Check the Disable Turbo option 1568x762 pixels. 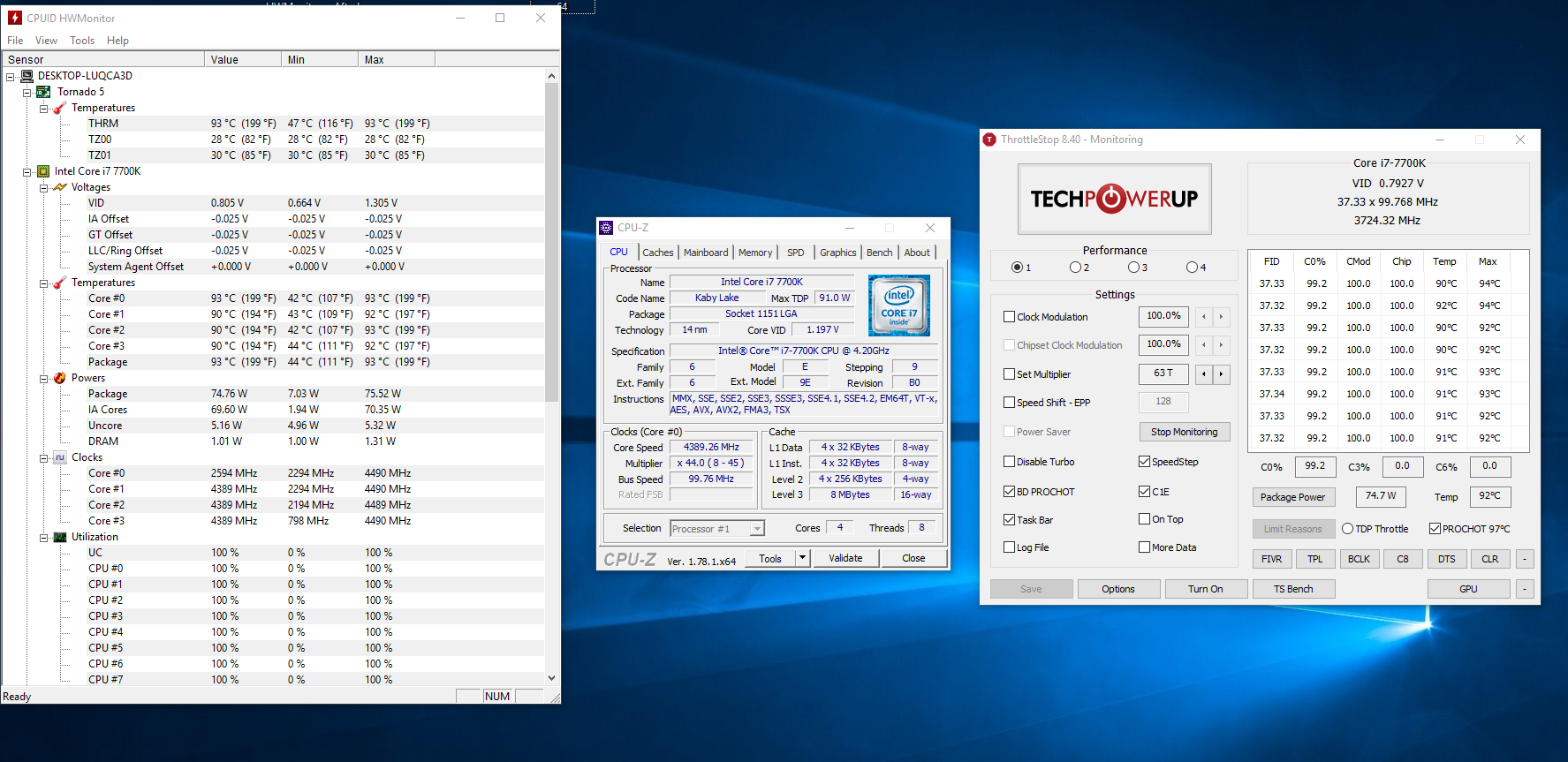pyautogui.click(x=1009, y=462)
